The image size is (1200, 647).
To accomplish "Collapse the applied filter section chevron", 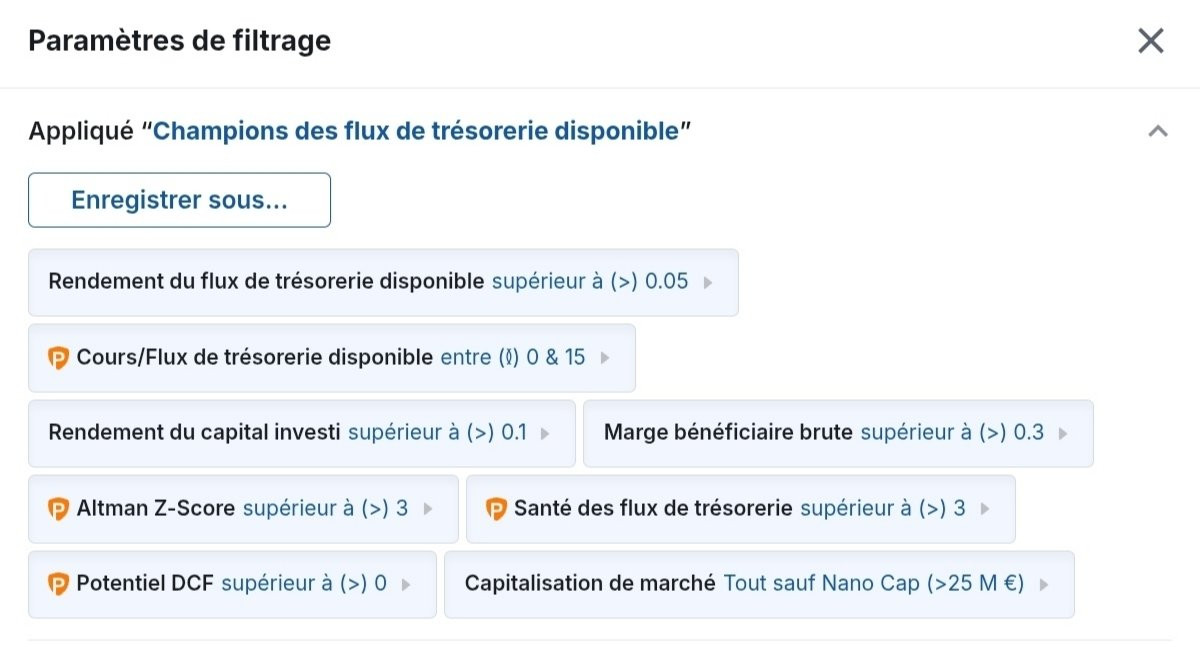I will [1158, 131].
